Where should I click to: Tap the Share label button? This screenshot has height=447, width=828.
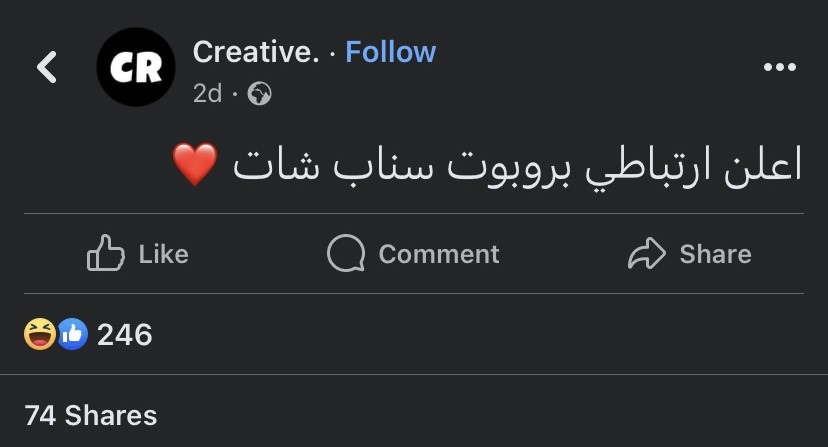716,254
